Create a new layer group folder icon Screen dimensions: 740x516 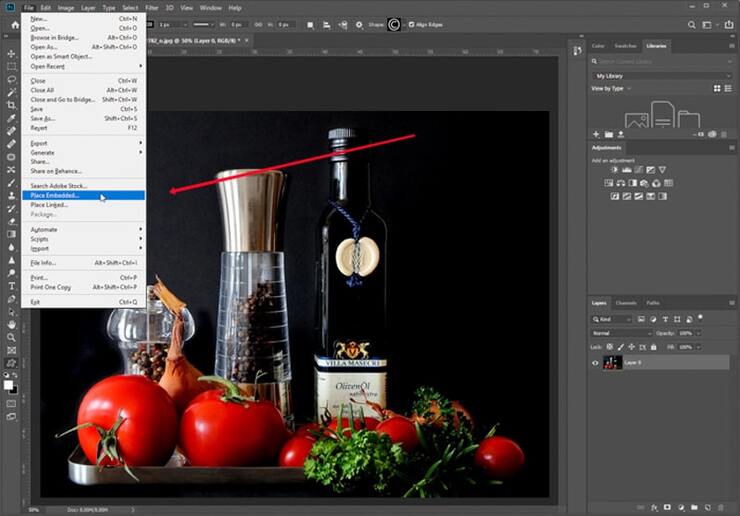tap(693, 507)
